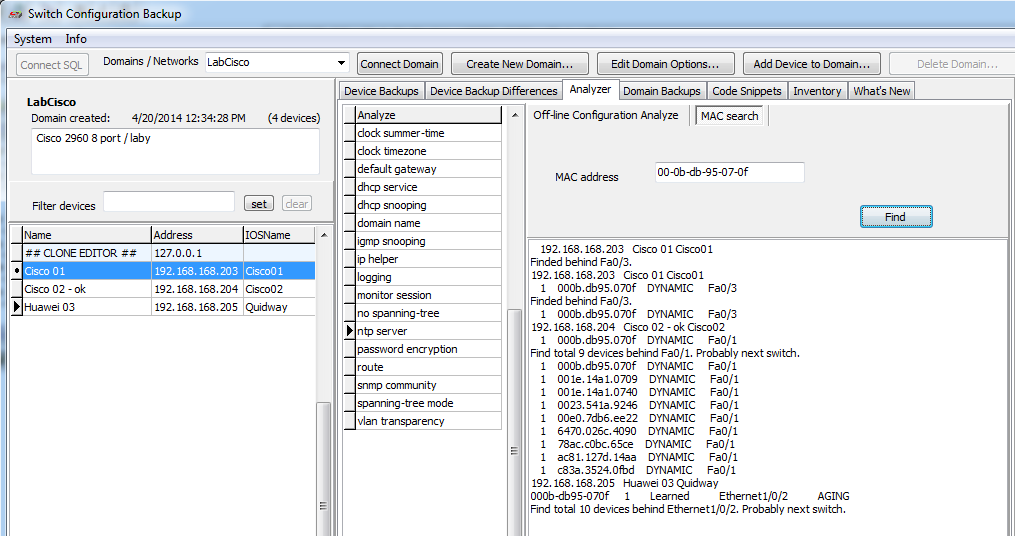Open the System menu
The width and height of the screenshot is (1015, 536).
click(x=33, y=39)
